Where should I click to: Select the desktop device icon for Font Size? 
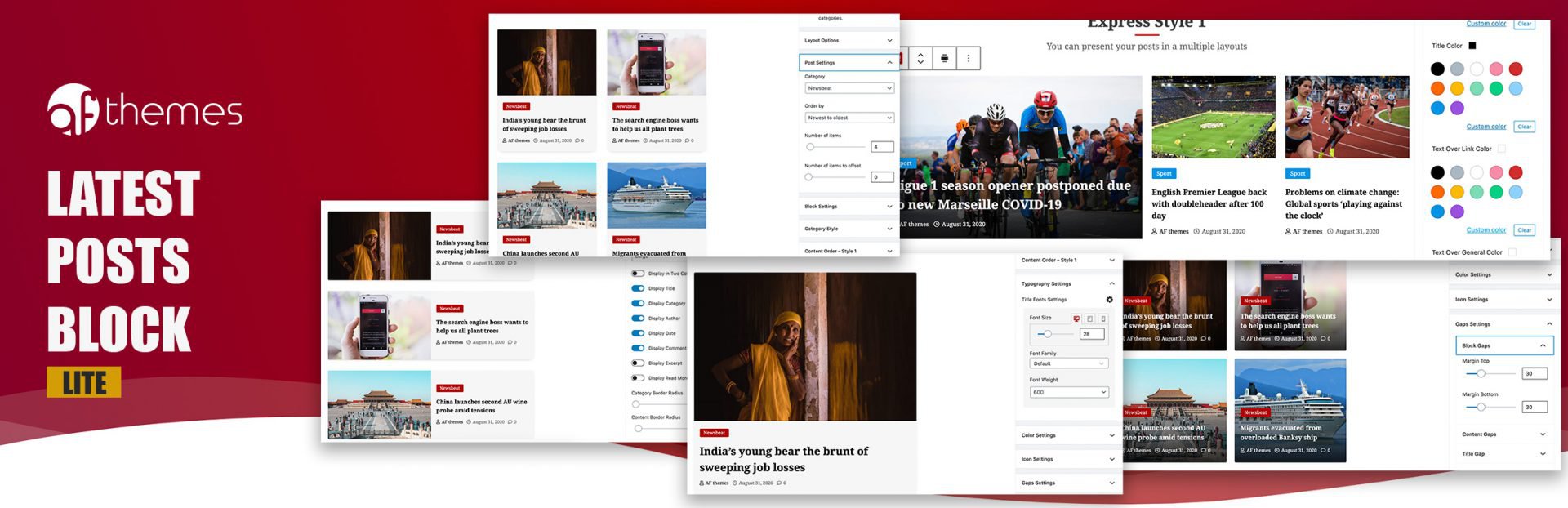click(1076, 319)
